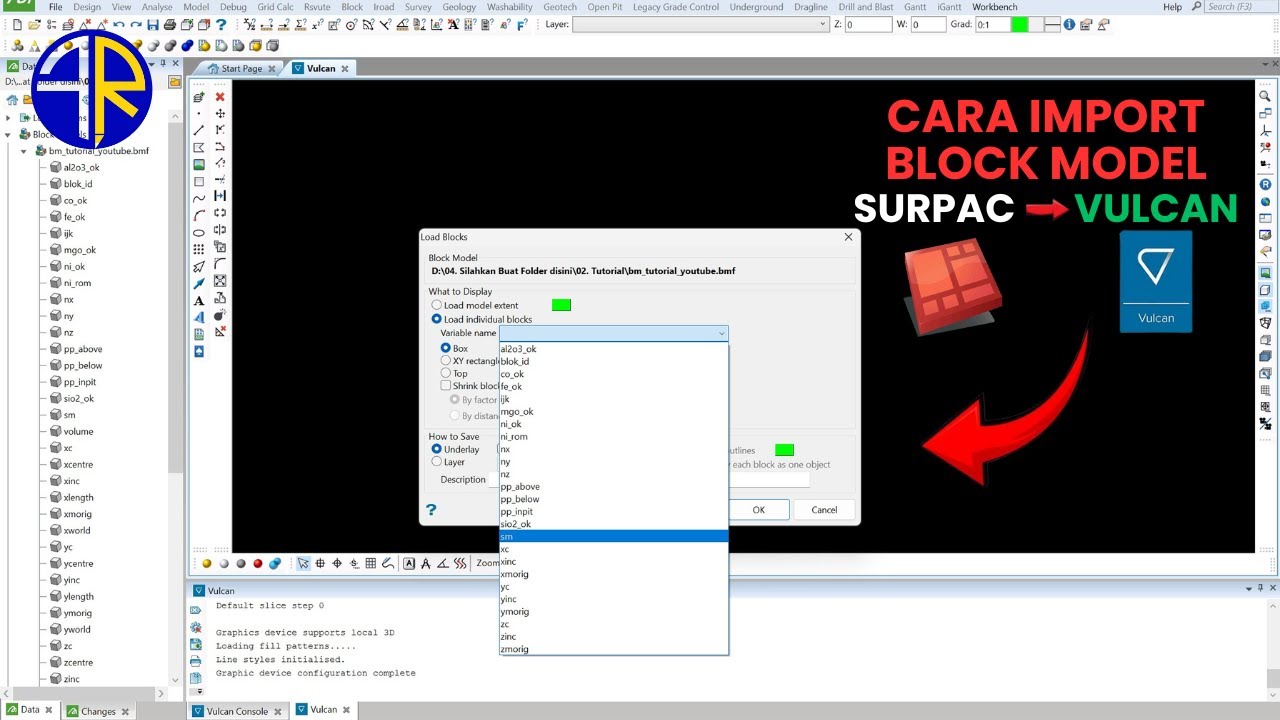Select the dotted Grid points tool

pos(199,248)
